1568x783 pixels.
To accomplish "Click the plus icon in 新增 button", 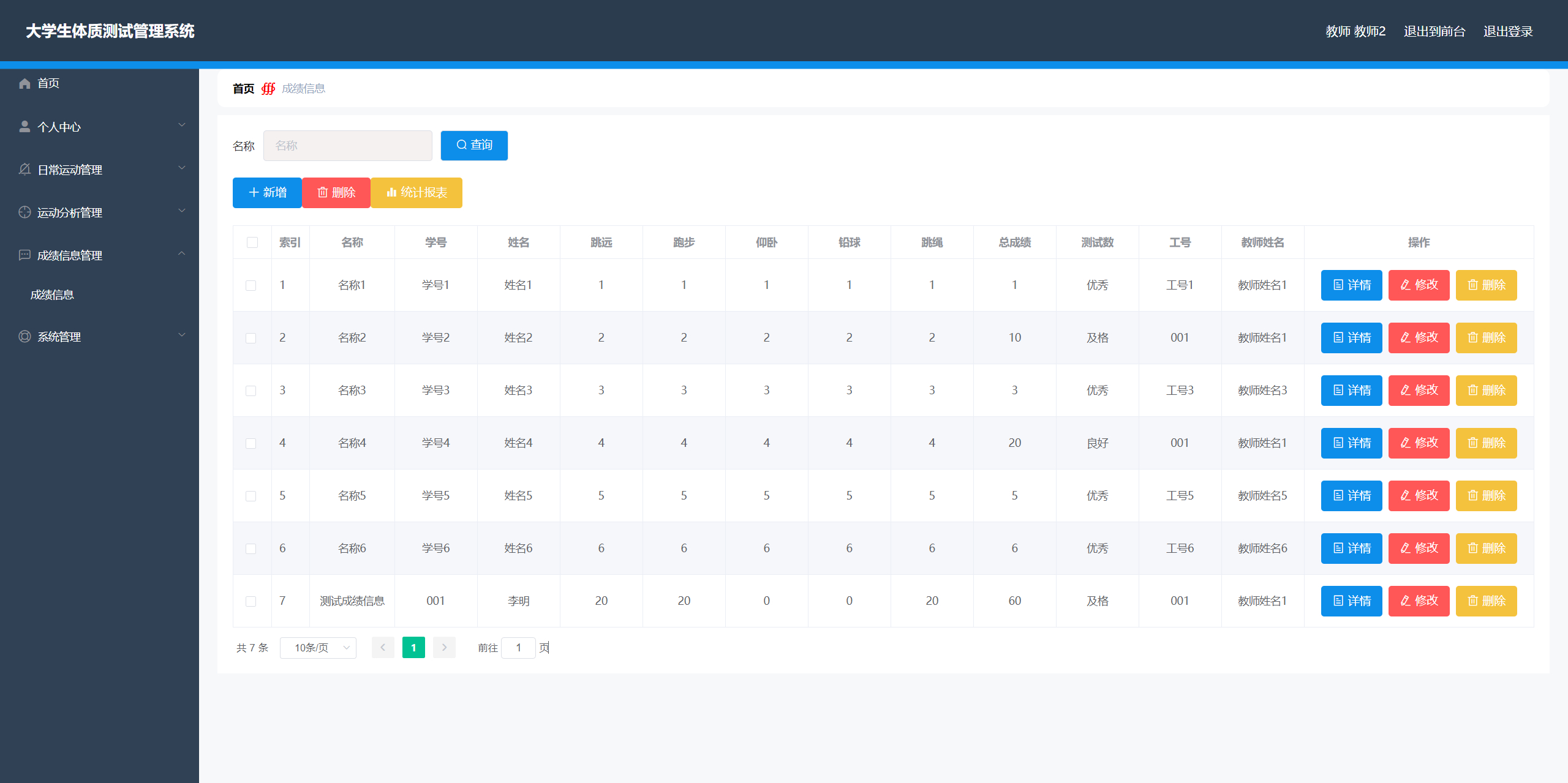I will tap(254, 192).
